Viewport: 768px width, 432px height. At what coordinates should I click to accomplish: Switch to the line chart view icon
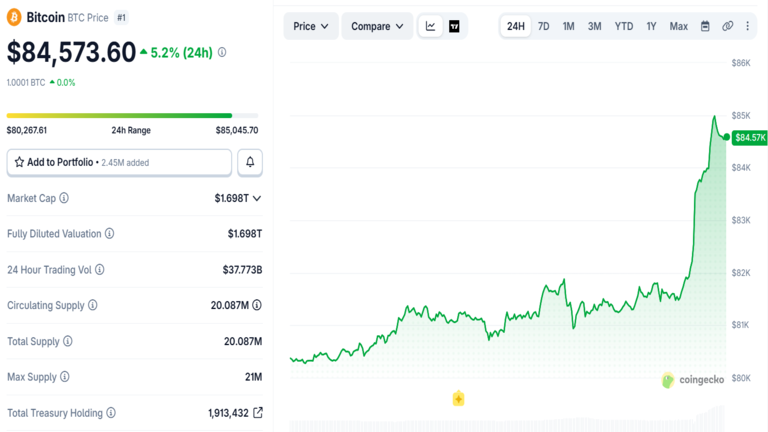tap(431, 26)
